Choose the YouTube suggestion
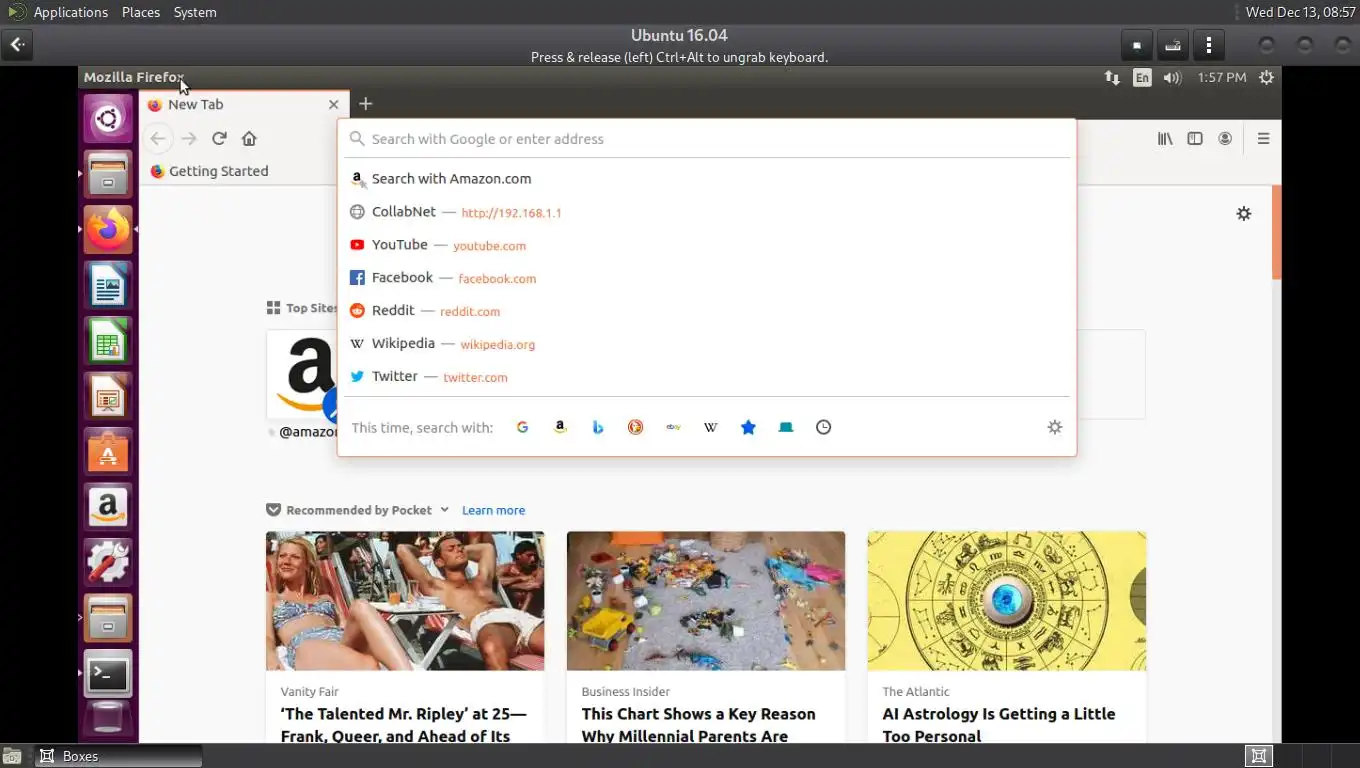The height and width of the screenshot is (768, 1360). click(707, 245)
